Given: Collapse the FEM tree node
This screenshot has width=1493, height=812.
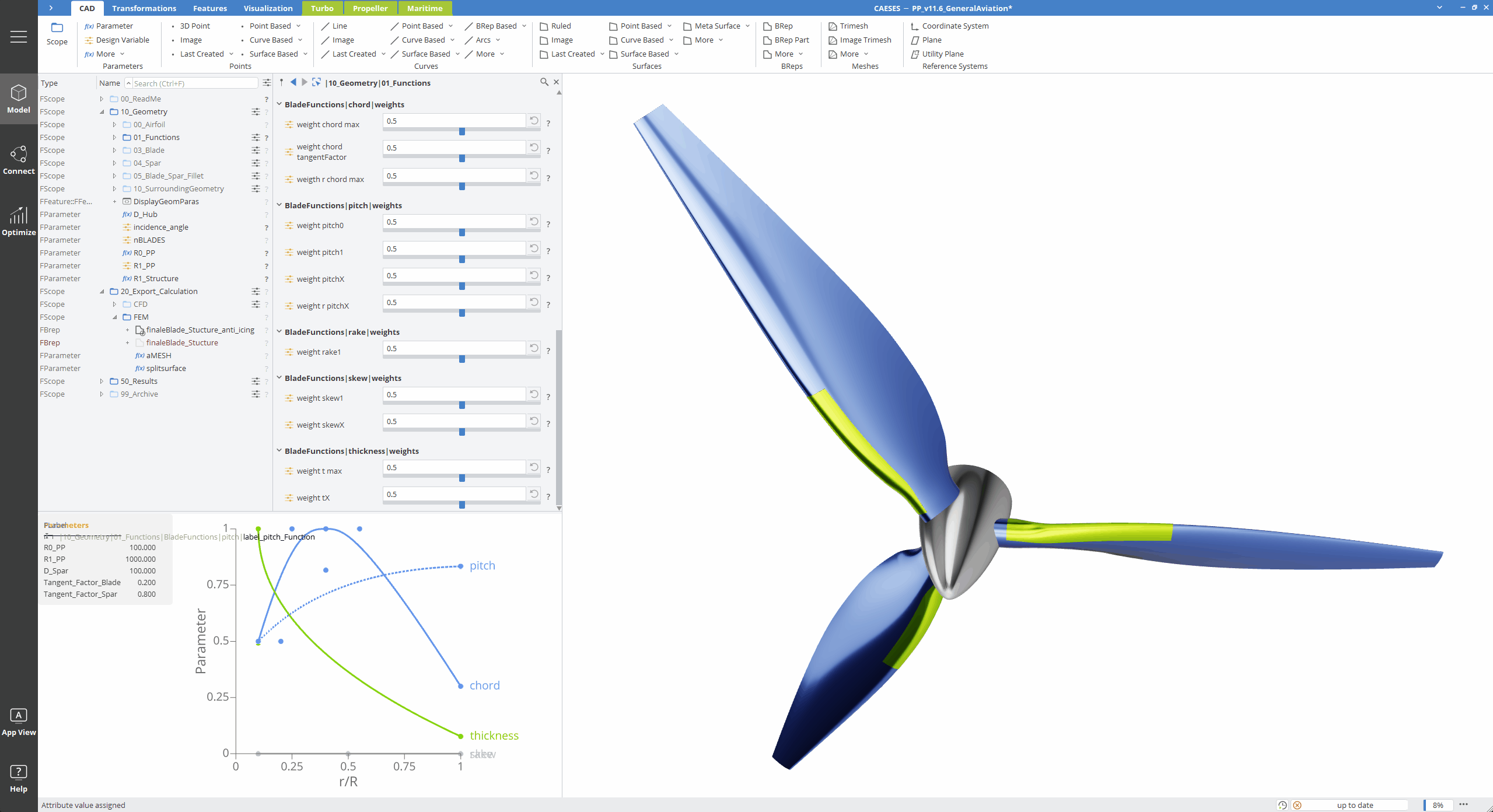Looking at the screenshot, I should [114, 317].
